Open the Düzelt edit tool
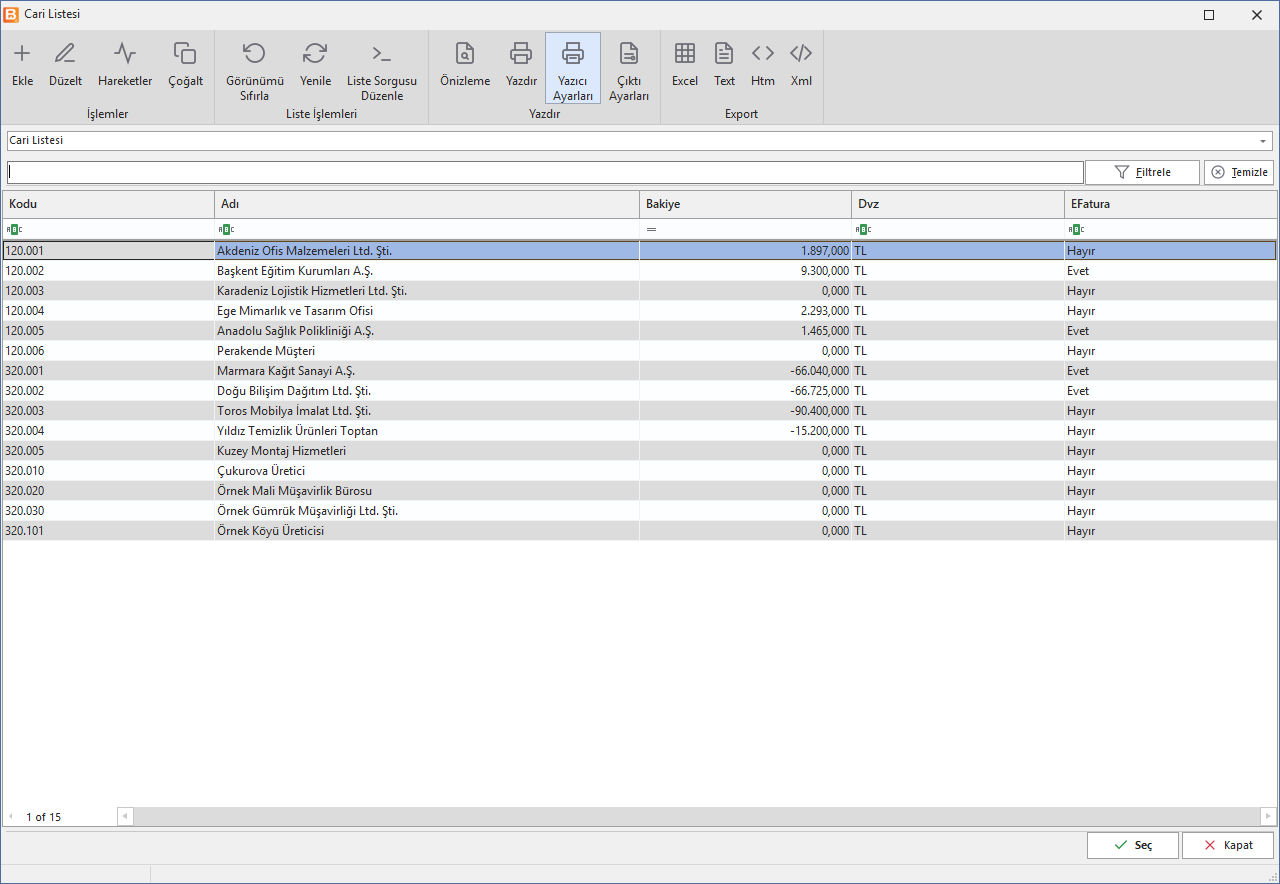The image size is (1280, 884). (x=65, y=65)
